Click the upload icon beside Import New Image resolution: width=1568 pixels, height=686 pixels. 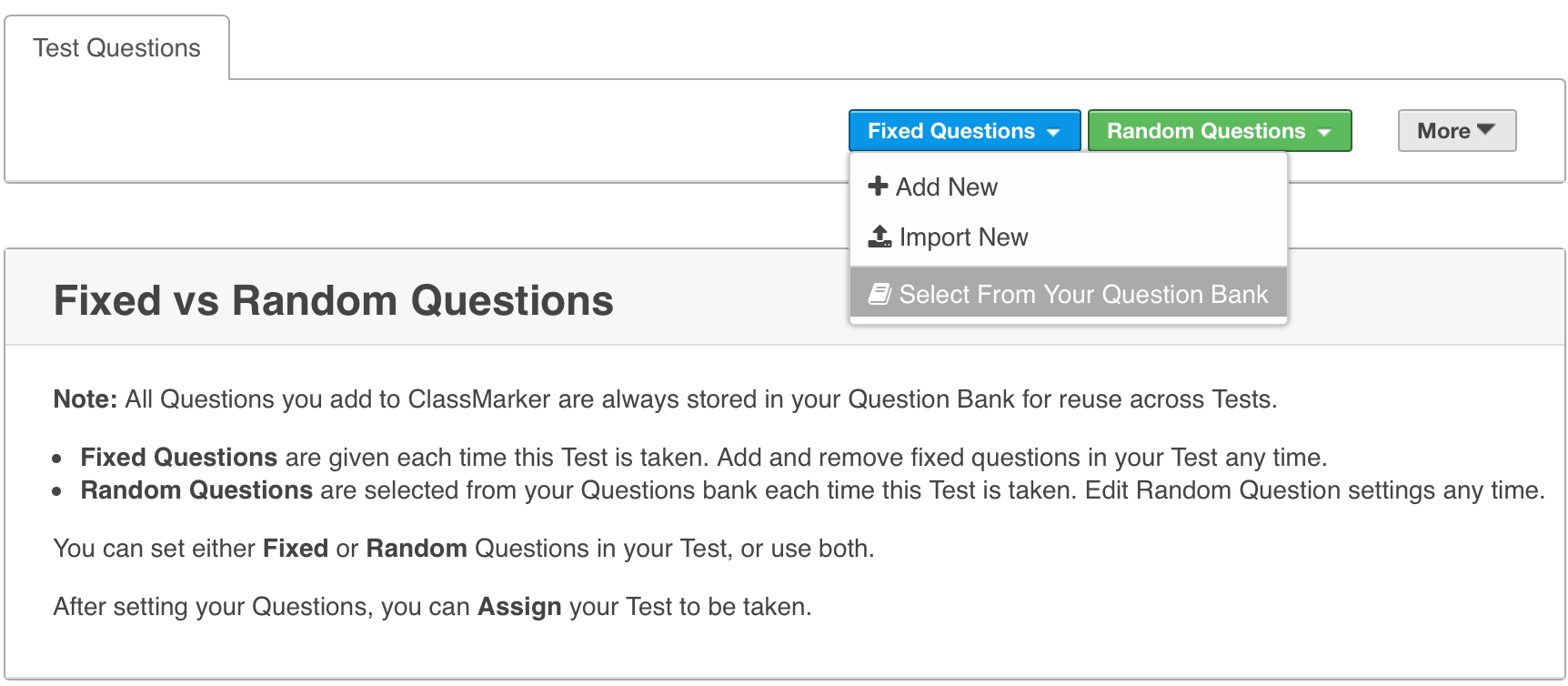coord(879,237)
